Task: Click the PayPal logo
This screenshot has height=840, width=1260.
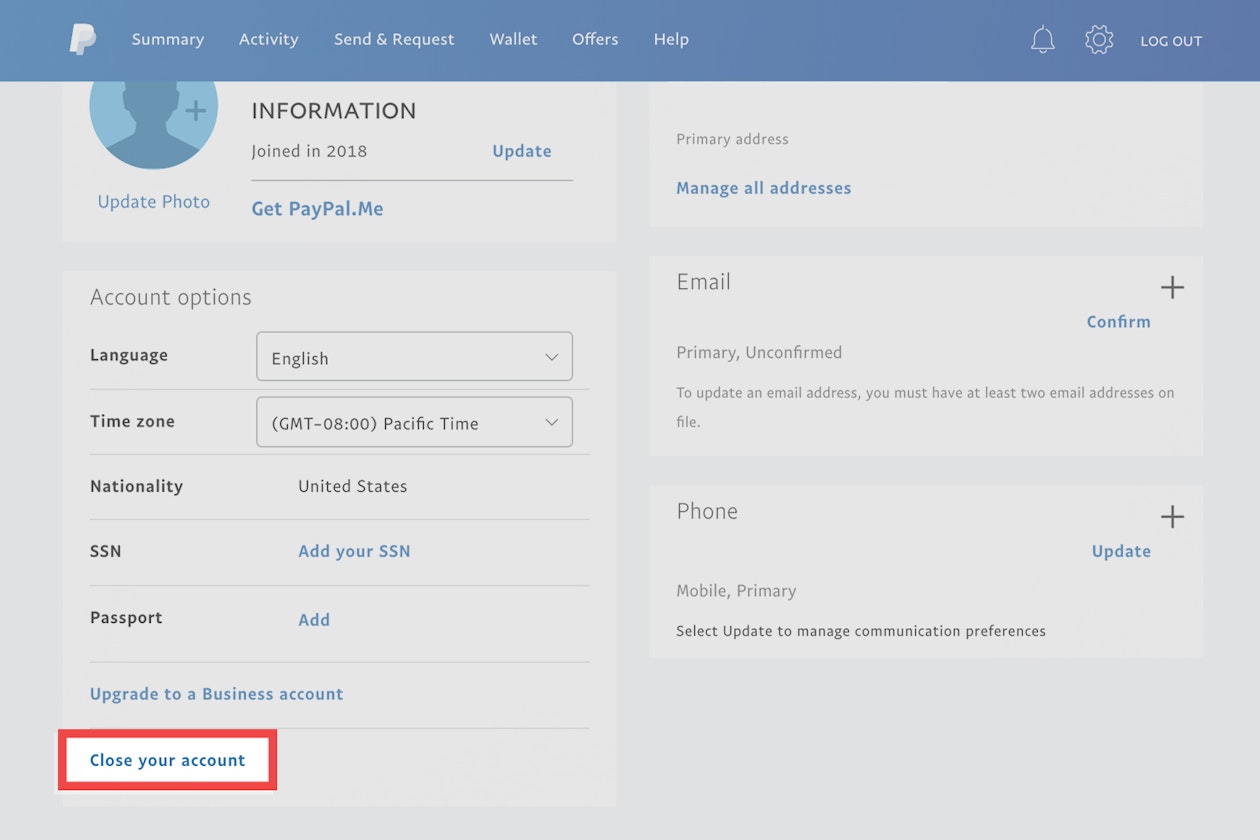Action: pyautogui.click(x=84, y=39)
